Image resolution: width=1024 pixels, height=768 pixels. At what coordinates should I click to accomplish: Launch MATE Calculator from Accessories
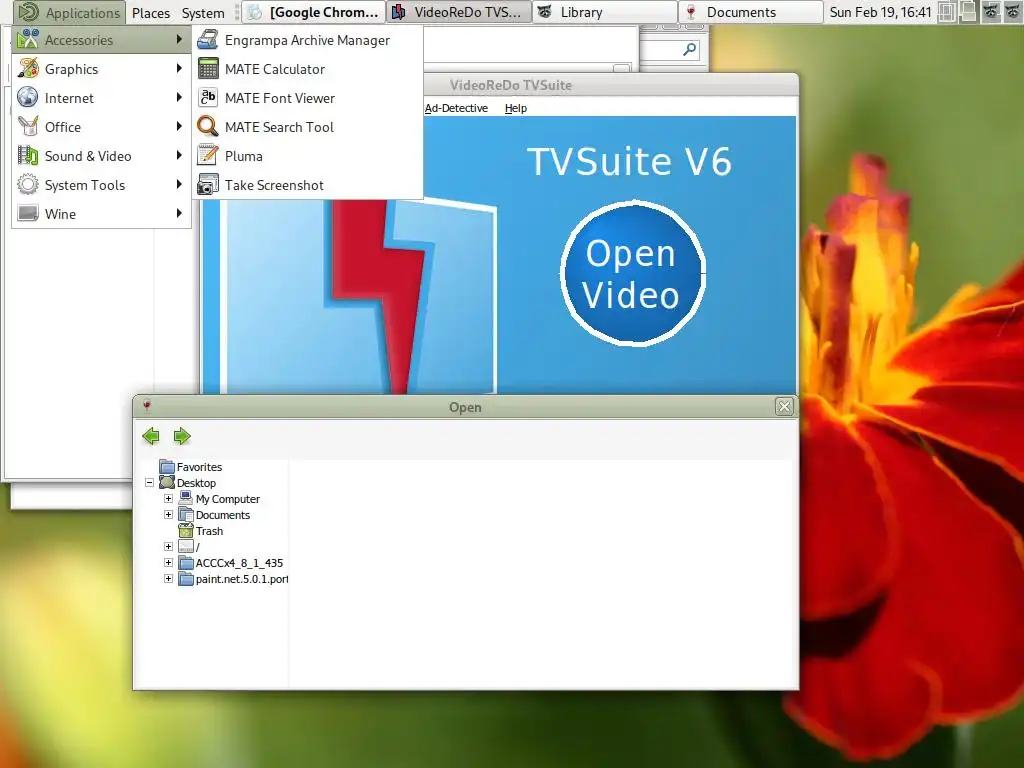[x=308, y=69]
